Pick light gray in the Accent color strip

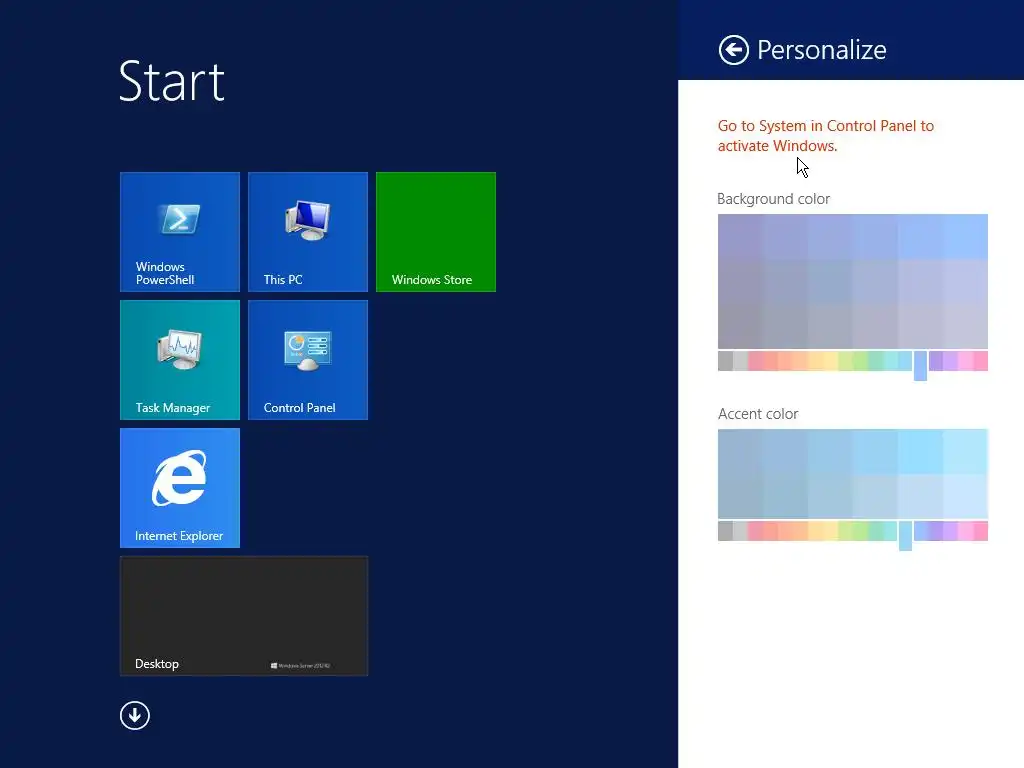pyautogui.click(x=740, y=531)
